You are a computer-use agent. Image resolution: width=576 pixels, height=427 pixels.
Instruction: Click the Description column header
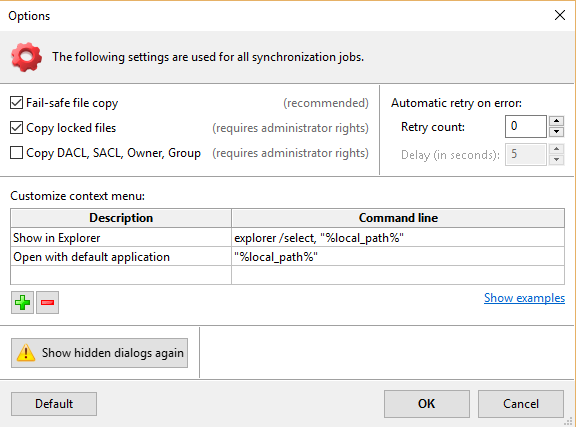click(121, 218)
